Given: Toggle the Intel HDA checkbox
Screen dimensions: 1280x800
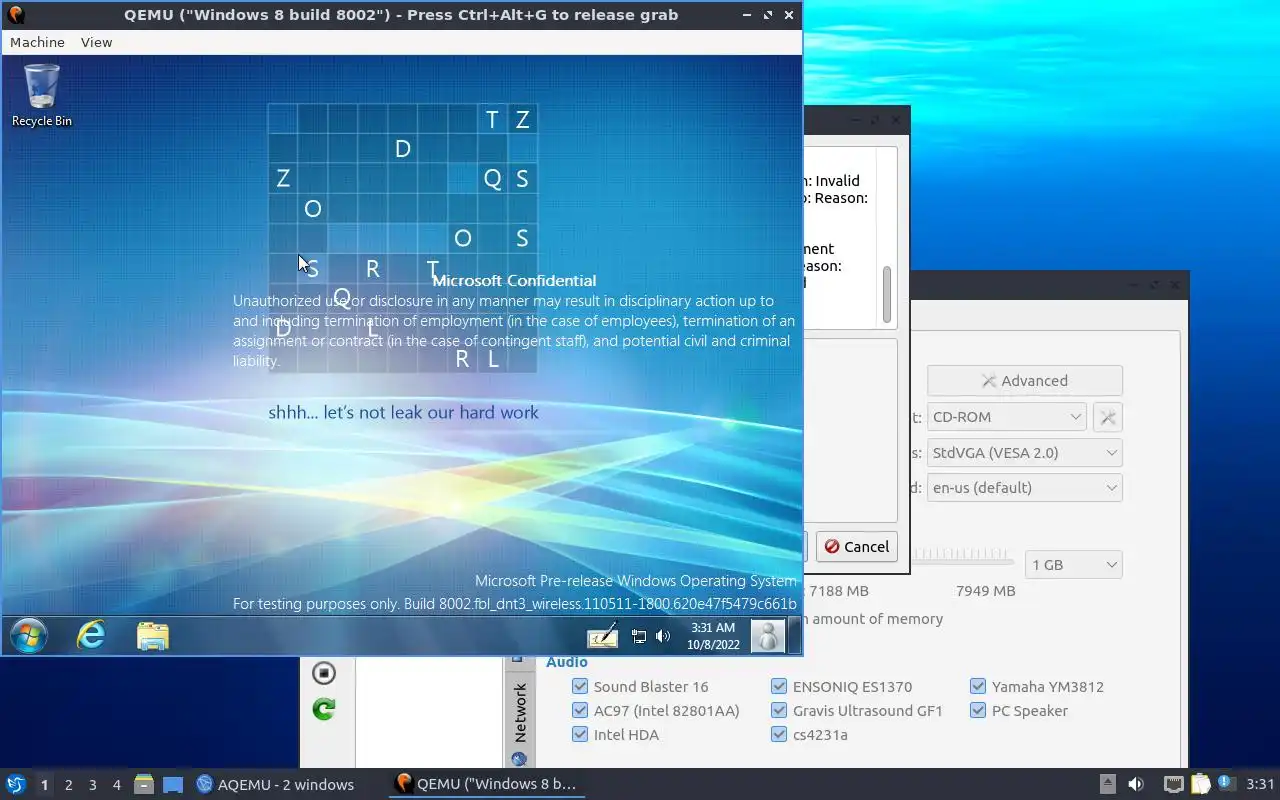Looking at the screenshot, I should (x=580, y=734).
